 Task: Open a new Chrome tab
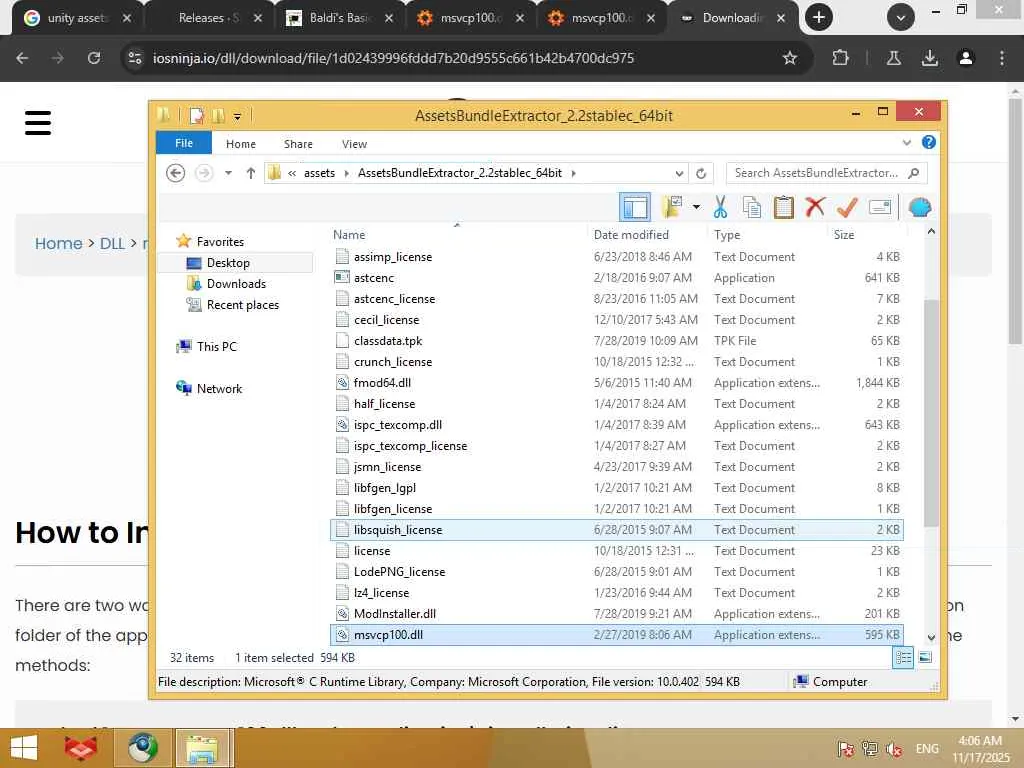click(818, 18)
